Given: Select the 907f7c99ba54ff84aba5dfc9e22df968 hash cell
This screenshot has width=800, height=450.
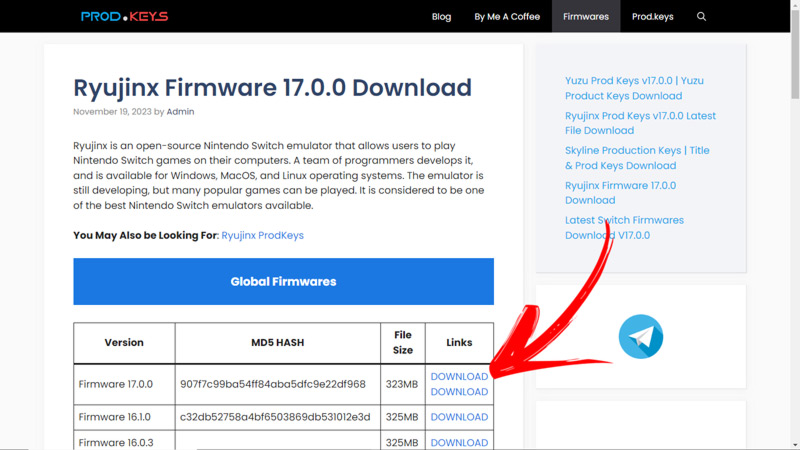Looking at the screenshot, I should [278, 384].
